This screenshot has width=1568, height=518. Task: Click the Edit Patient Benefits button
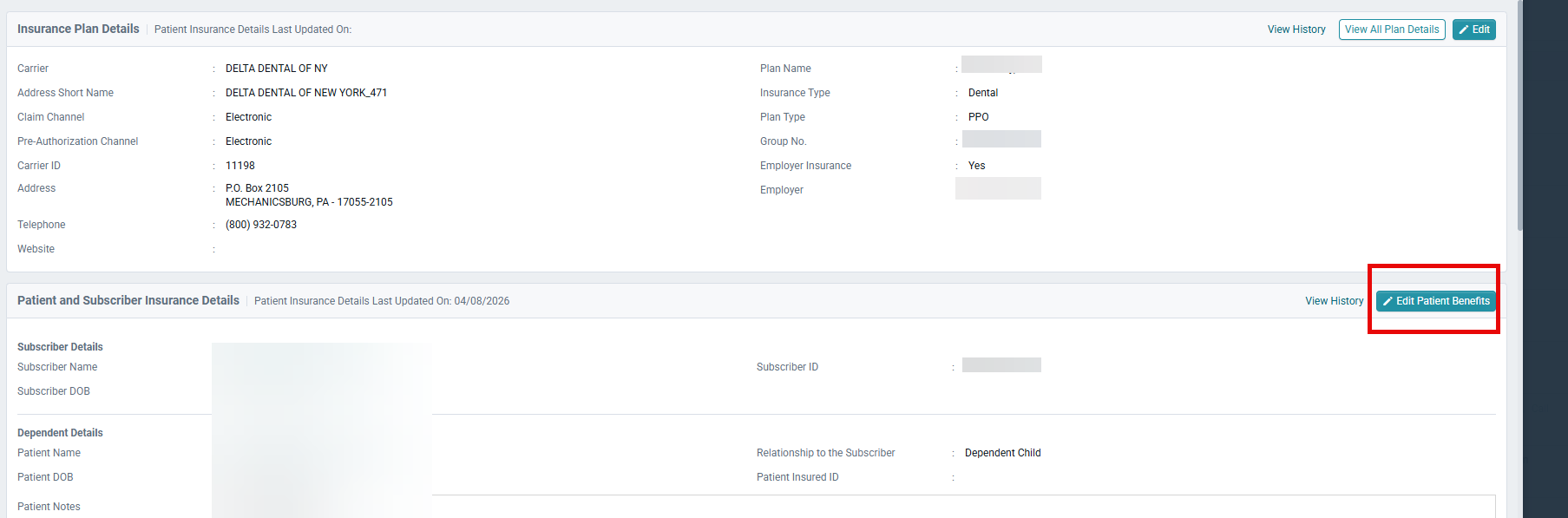(x=1436, y=301)
